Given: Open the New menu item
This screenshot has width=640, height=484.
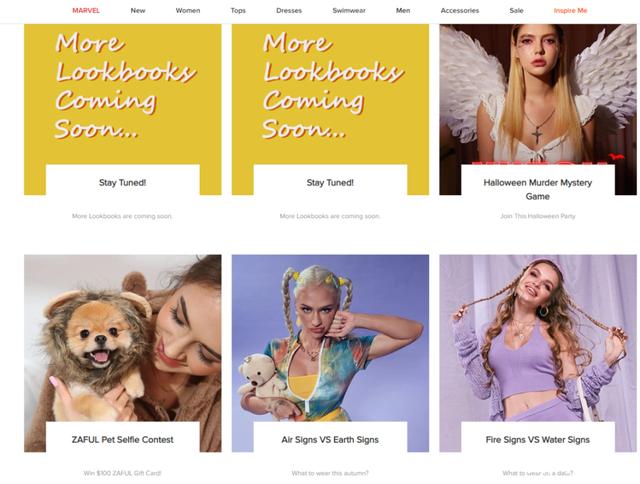Looking at the screenshot, I should (138, 11).
